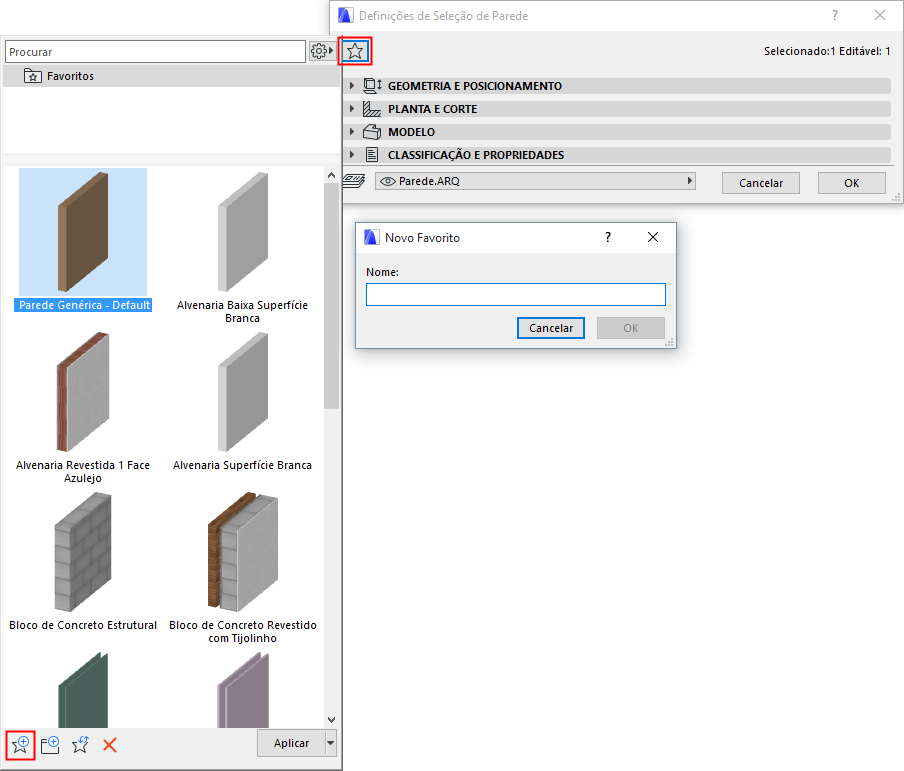
Task: Click the favorites list scrollbar thumb
Action: pos(331,296)
